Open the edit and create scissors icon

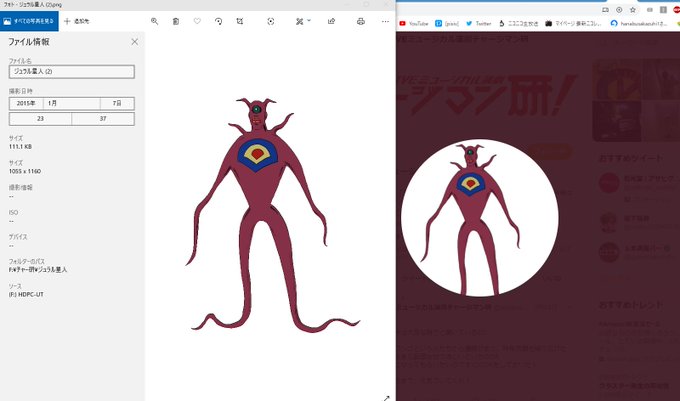click(299, 21)
